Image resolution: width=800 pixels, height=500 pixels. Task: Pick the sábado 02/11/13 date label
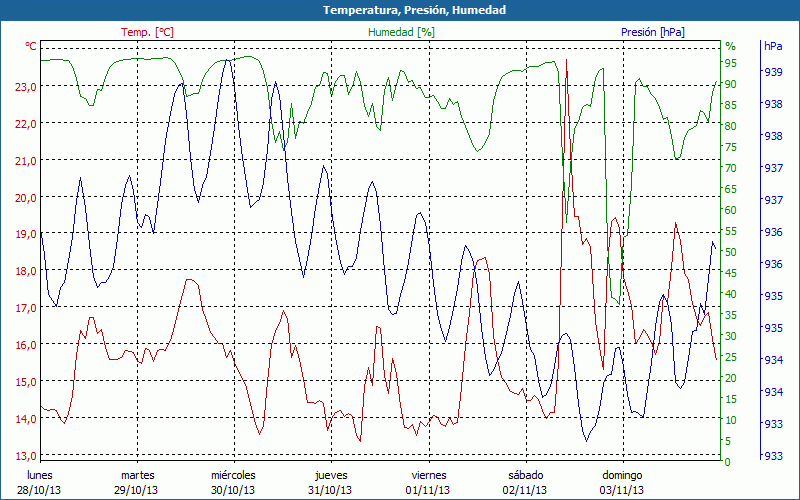[525, 482]
